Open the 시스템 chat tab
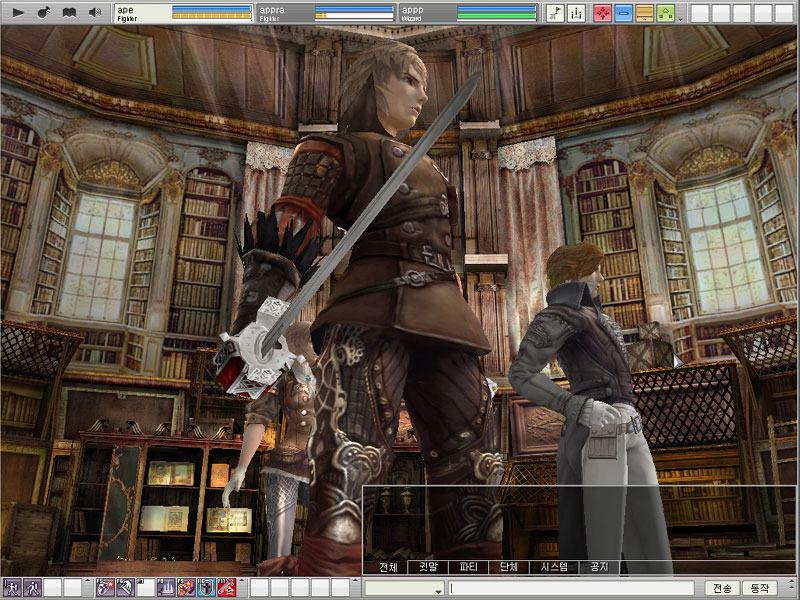The width and height of the screenshot is (800, 600). [x=553, y=567]
